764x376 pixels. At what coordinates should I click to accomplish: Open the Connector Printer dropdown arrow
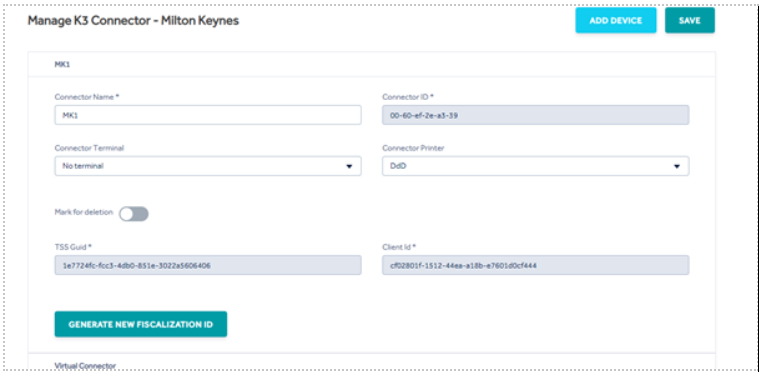pos(677,166)
